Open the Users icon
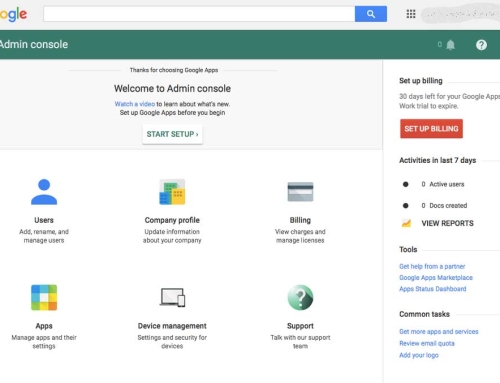This screenshot has height=383, width=500. tap(44, 192)
